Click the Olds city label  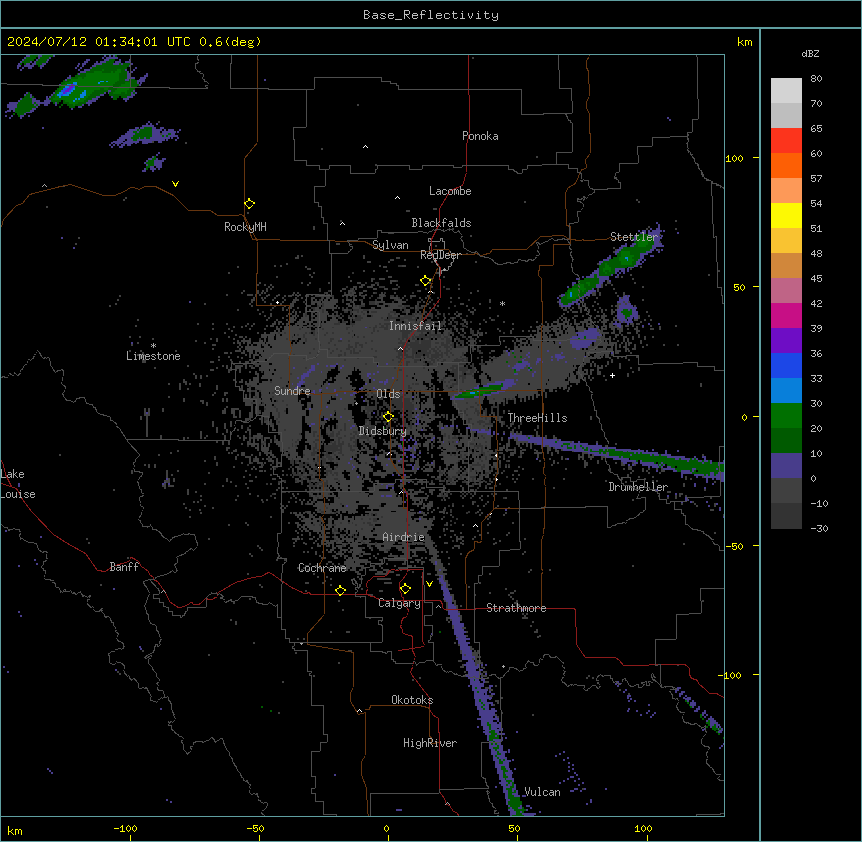pyautogui.click(x=388, y=394)
